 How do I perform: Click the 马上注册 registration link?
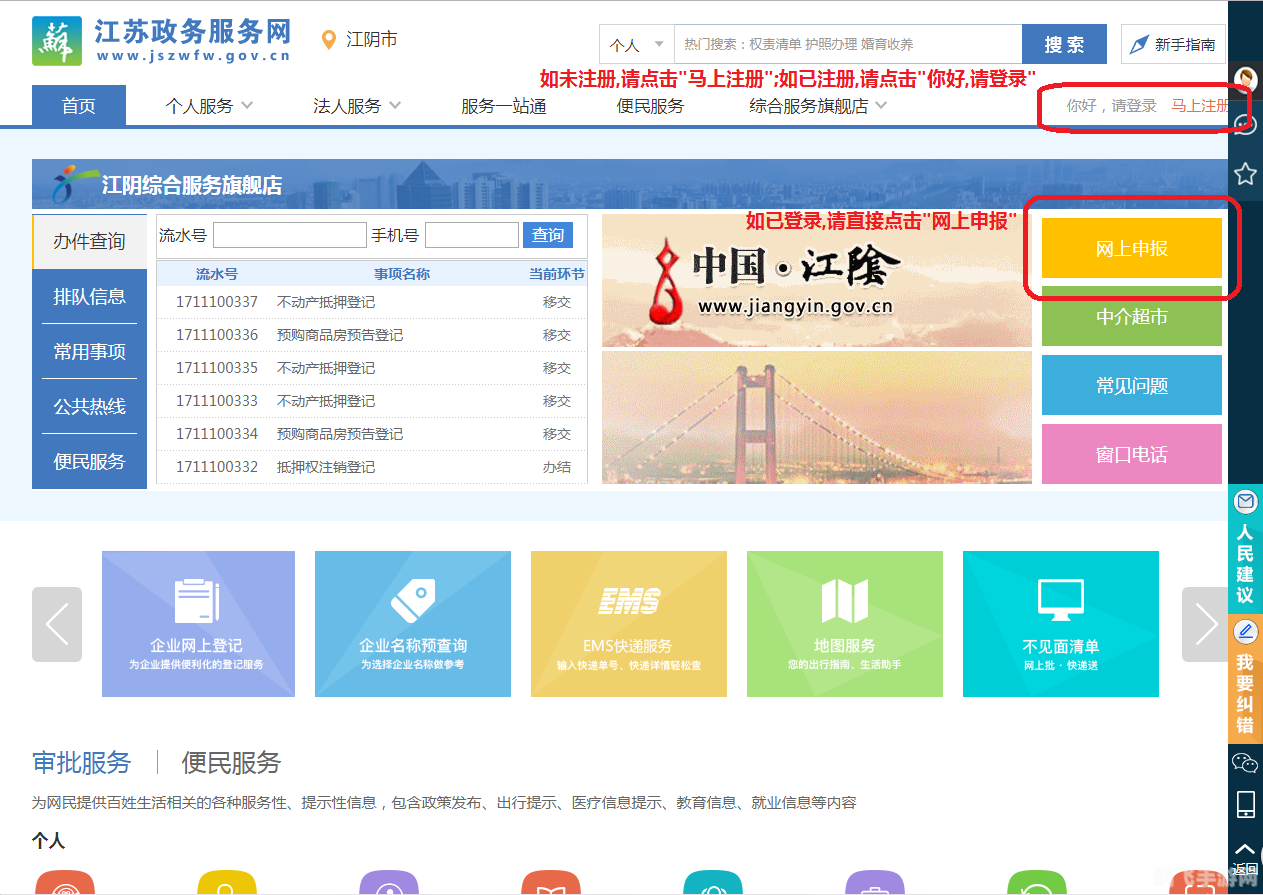[x=1198, y=105]
